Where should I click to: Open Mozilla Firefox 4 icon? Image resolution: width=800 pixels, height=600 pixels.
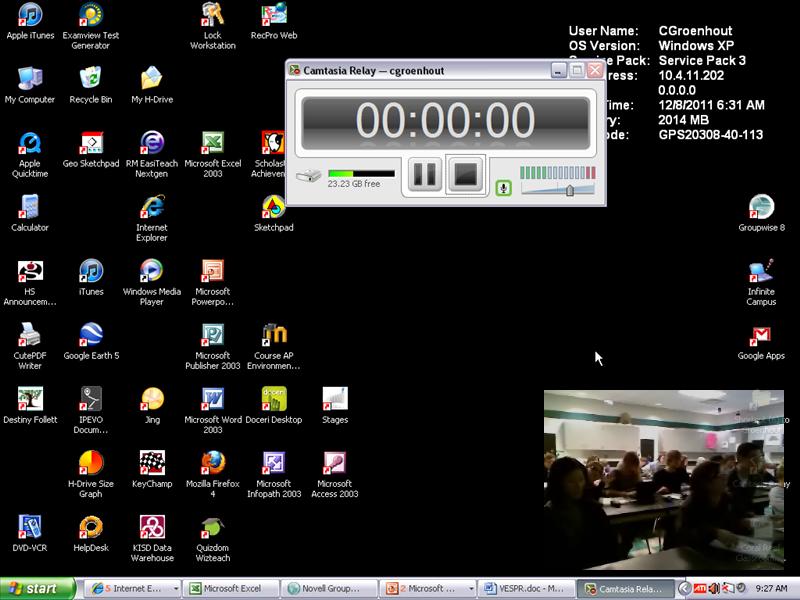(x=213, y=474)
